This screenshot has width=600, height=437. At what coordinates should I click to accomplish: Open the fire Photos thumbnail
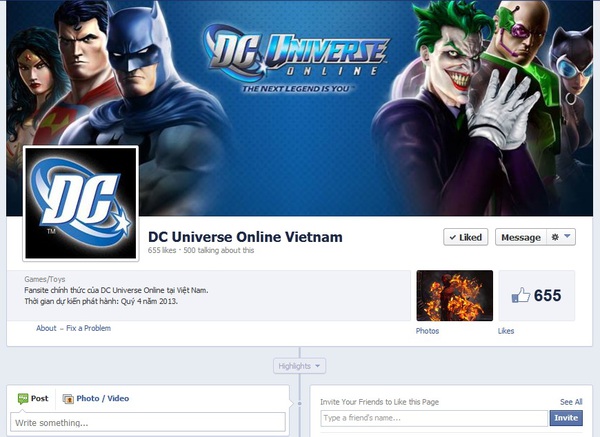(x=455, y=295)
